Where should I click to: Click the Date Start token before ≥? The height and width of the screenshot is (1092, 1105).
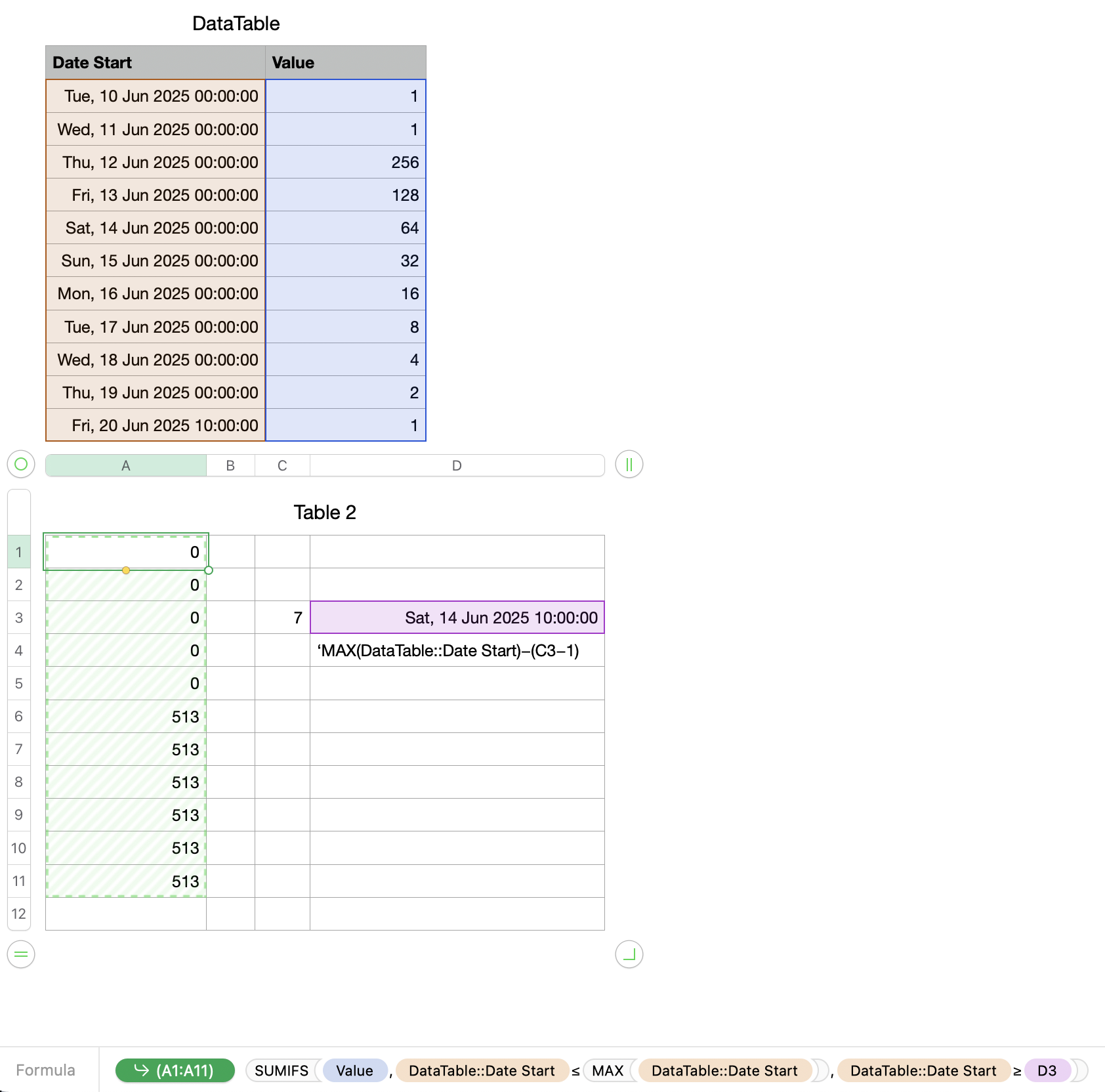click(923, 1070)
